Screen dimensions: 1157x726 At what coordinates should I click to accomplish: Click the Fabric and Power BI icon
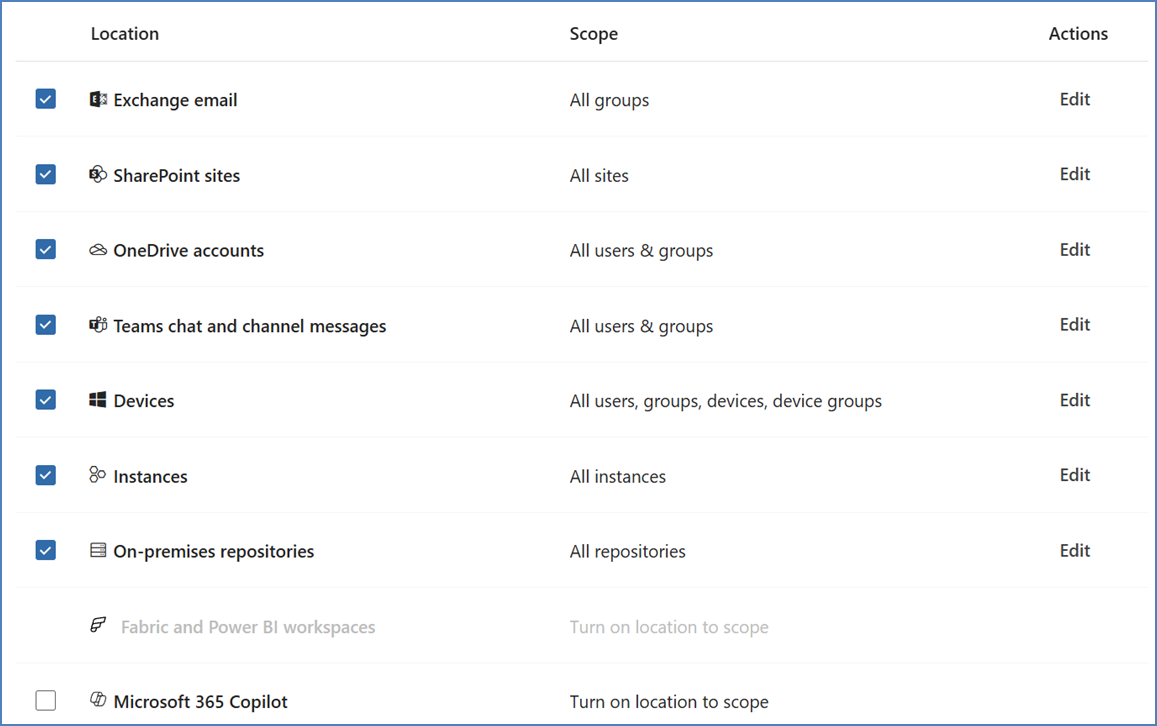click(x=98, y=626)
